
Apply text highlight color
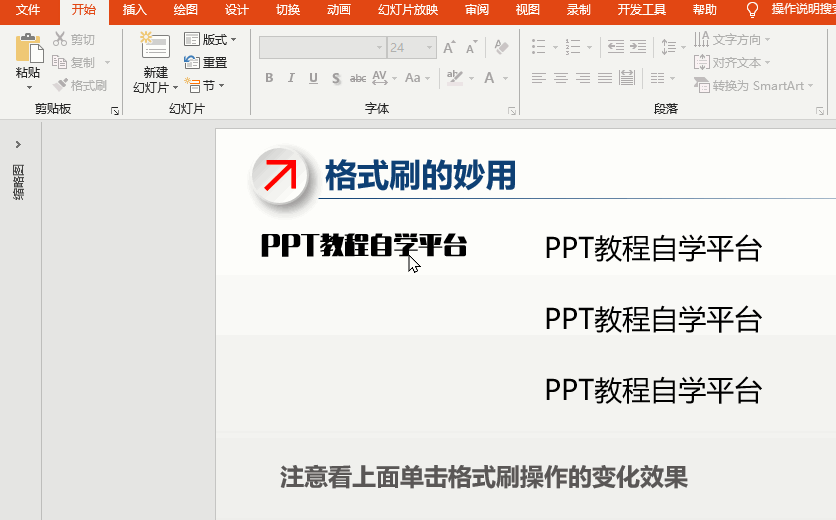pyautogui.click(x=454, y=78)
